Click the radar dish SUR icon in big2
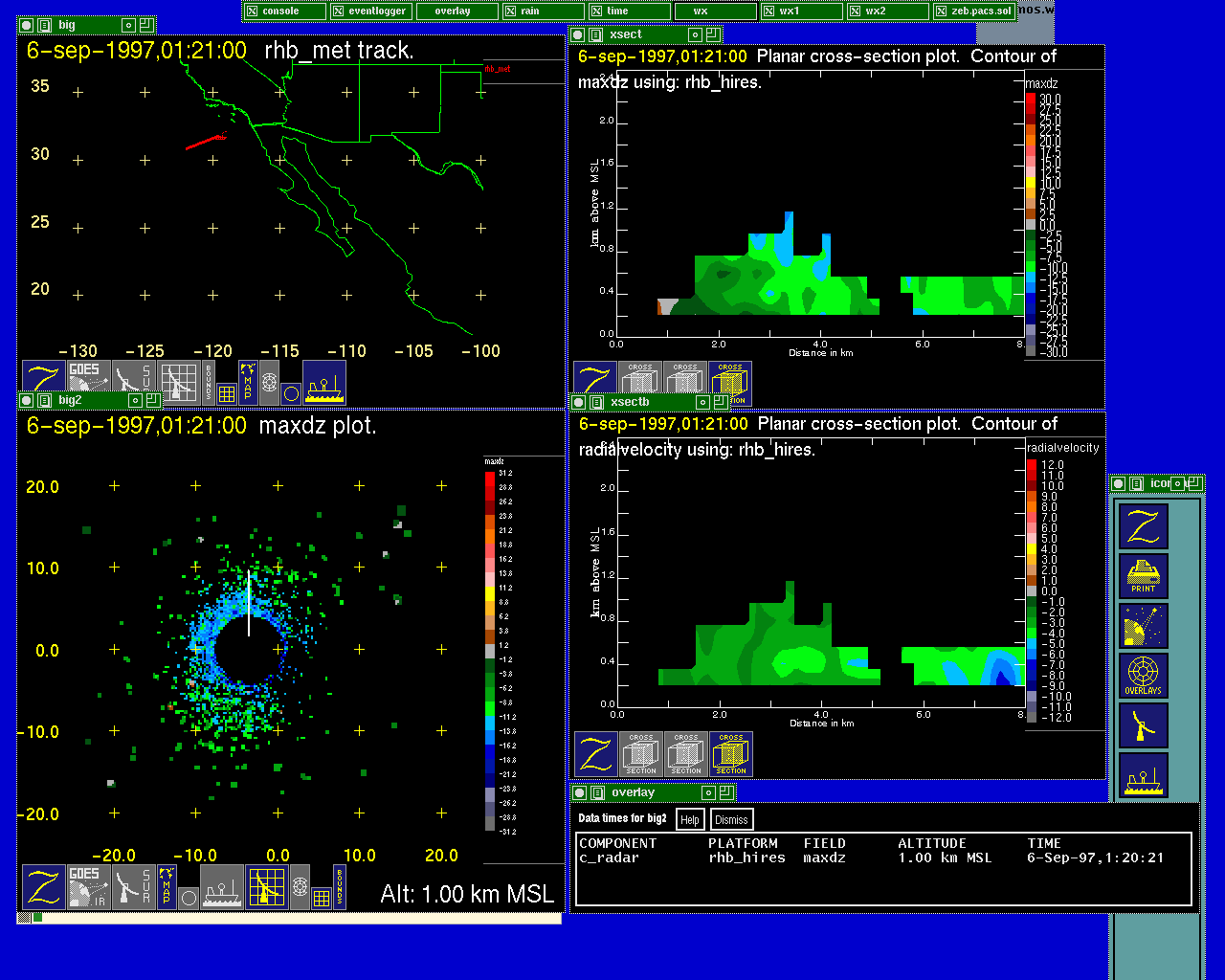 point(133,887)
